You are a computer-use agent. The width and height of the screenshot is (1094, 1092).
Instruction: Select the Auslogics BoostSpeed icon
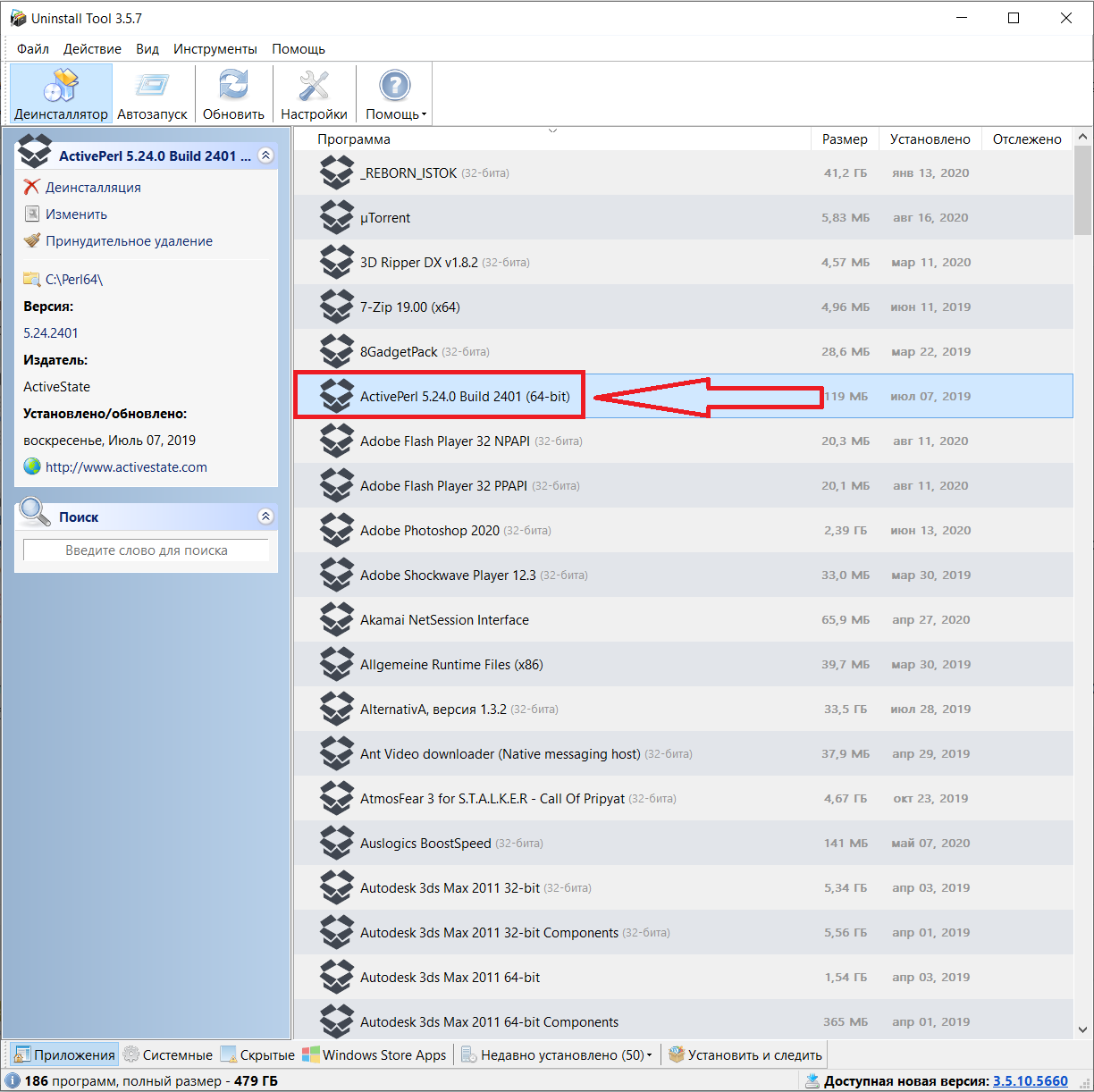(337, 844)
